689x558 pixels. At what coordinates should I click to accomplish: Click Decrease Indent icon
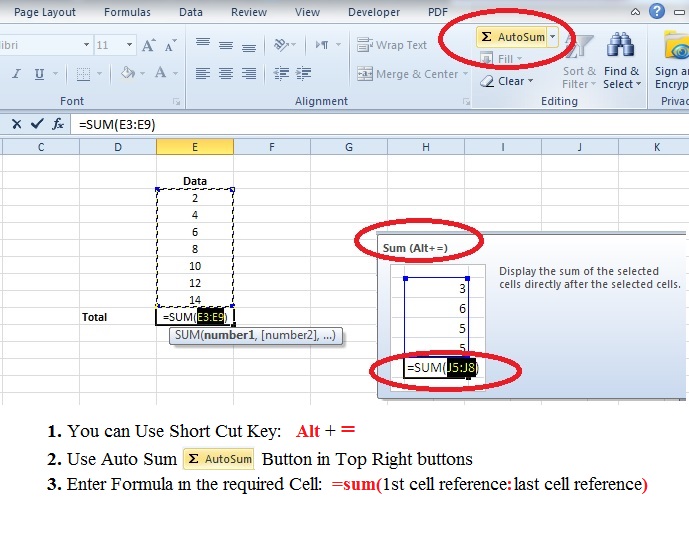281,73
